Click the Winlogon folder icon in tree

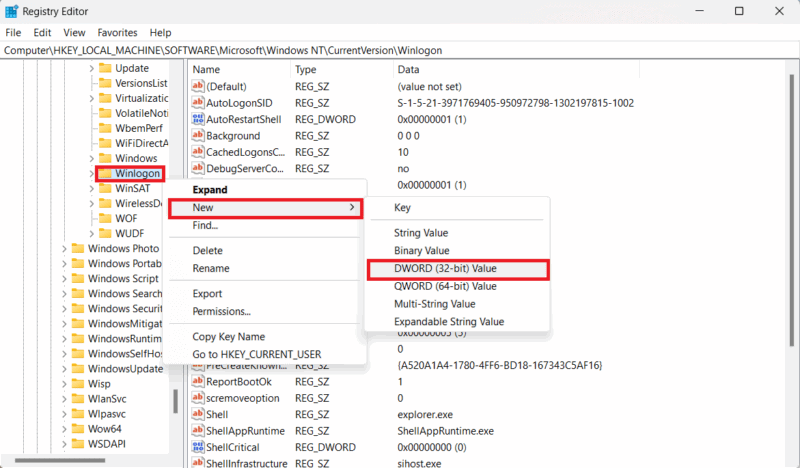pyautogui.click(x=104, y=173)
